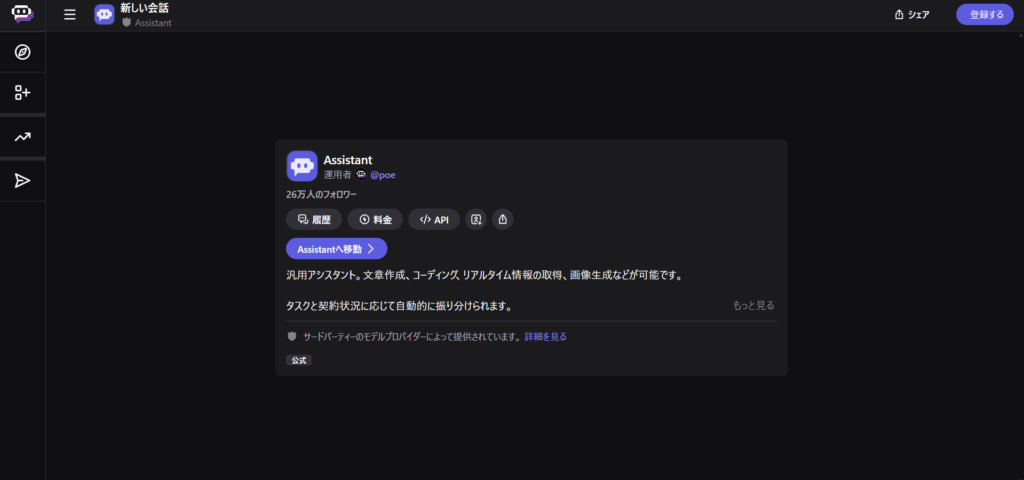Image resolution: width=1024 pixels, height=480 pixels.
Task: Click the paper plane send icon in sidebar
Action: pos(22,180)
